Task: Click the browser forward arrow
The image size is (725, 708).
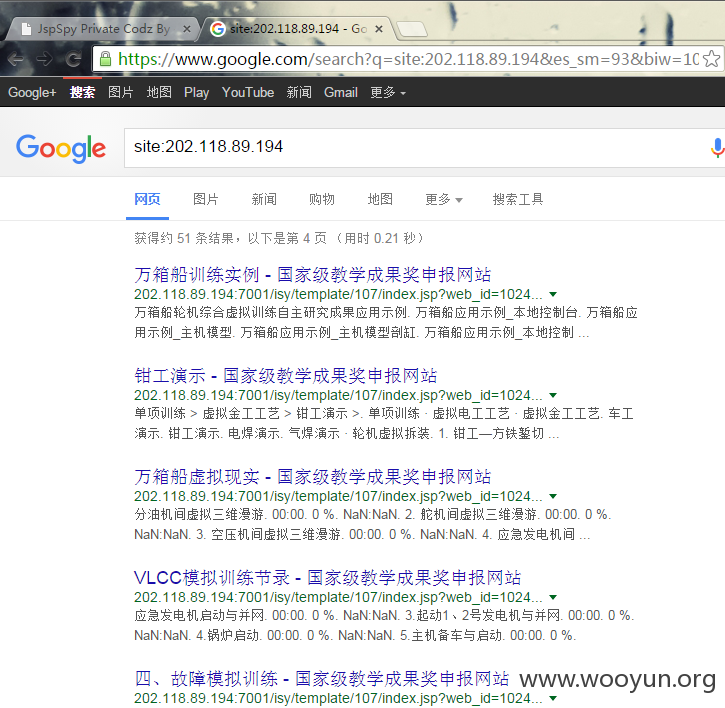Action: coord(44,59)
